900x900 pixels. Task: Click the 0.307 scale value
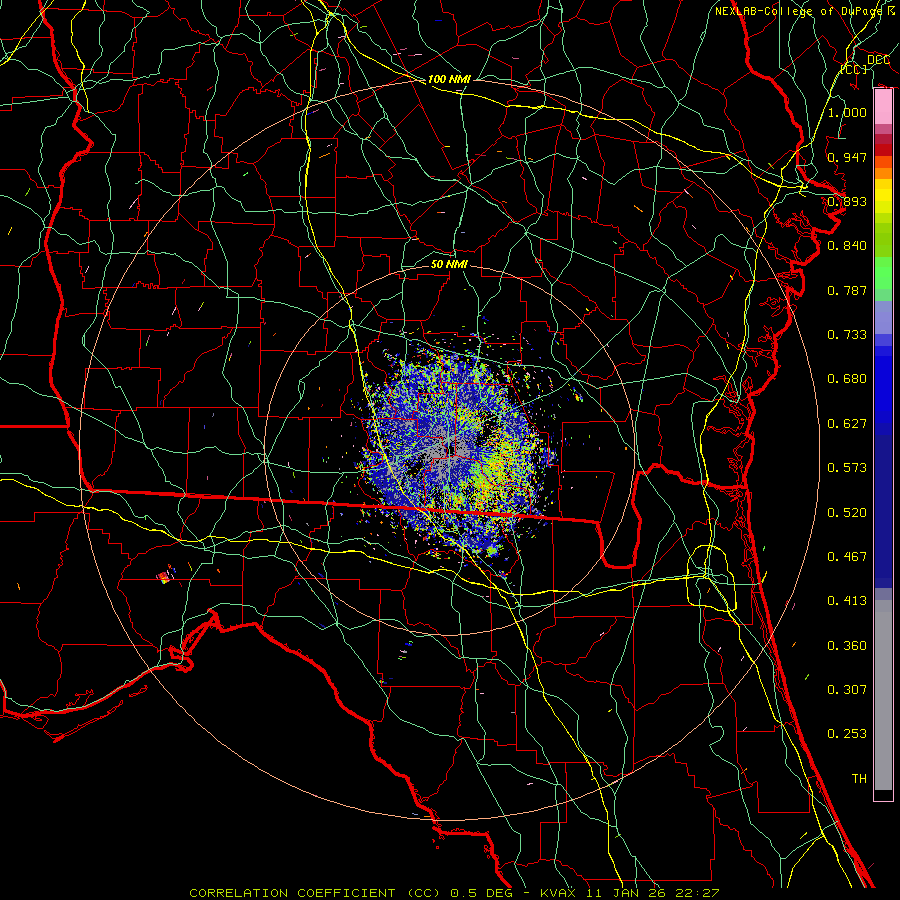coord(847,690)
